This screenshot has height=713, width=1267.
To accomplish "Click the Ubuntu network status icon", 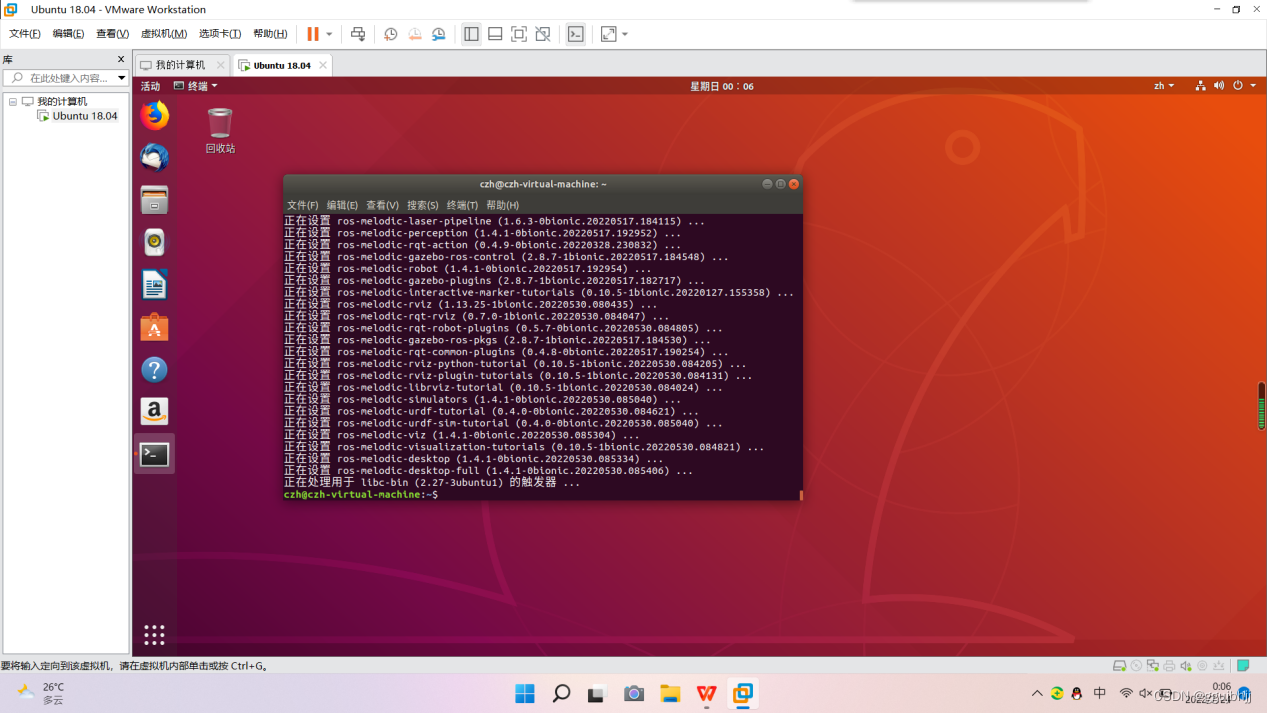I will coord(1200,86).
